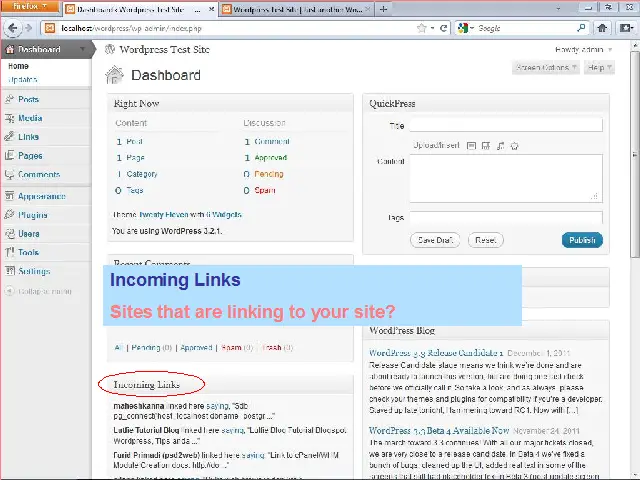This screenshot has width=640, height=480.
Task: Open the Pending link in Right Now
Action: tap(269, 174)
